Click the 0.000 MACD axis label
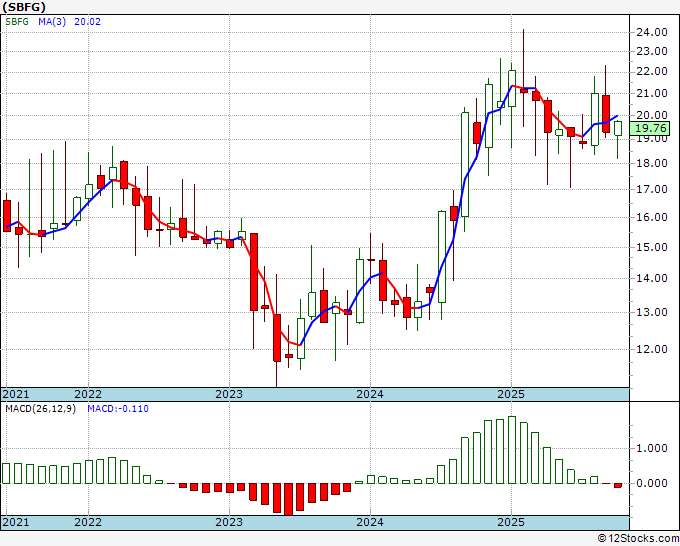 coord(651,483)
